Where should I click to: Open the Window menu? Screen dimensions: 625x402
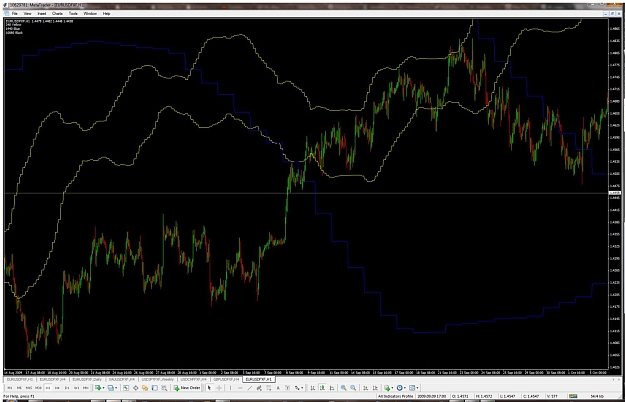tap(90, 14)
